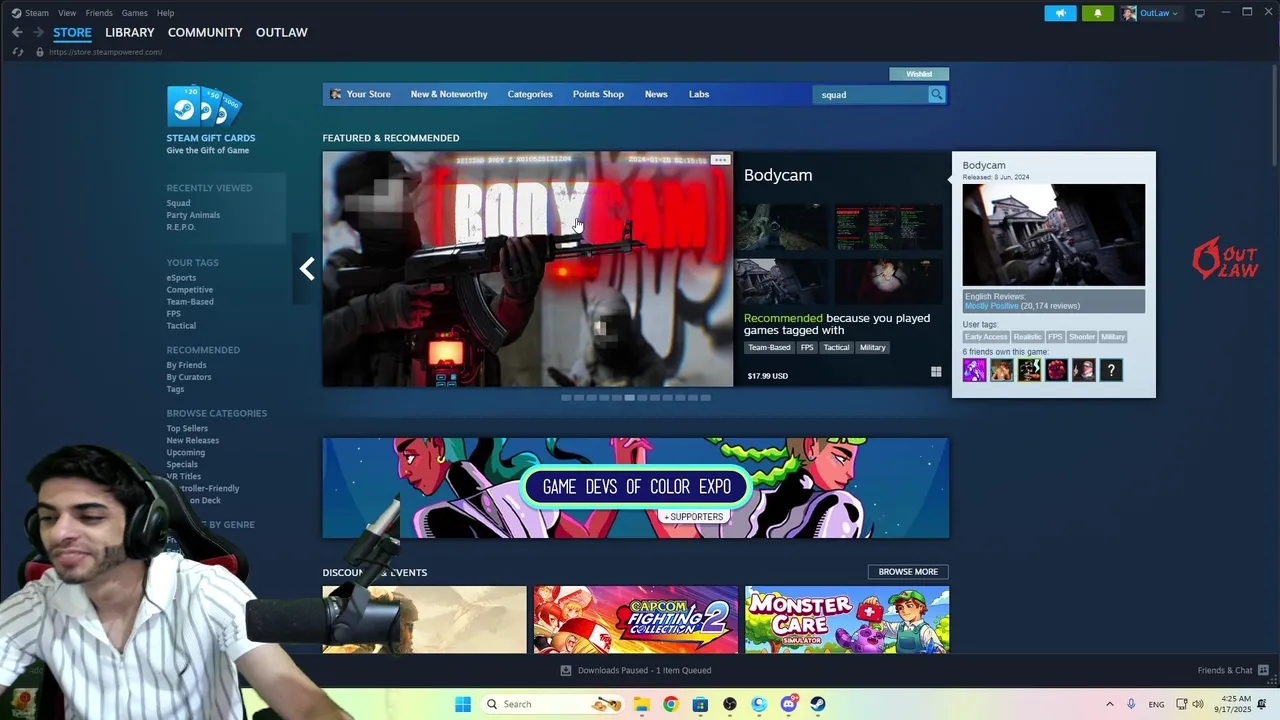Viewport: 1280px width, 720px height.
Task: View recommendations By Curators
Action: tap(189, 377)
